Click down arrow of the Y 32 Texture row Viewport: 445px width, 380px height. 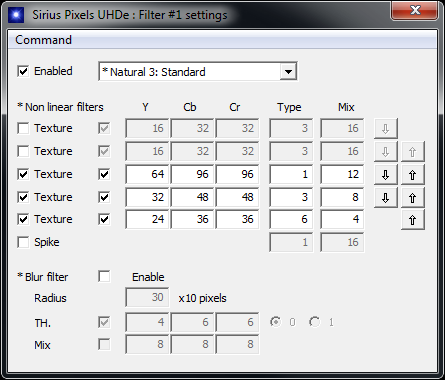pos(386,198)
